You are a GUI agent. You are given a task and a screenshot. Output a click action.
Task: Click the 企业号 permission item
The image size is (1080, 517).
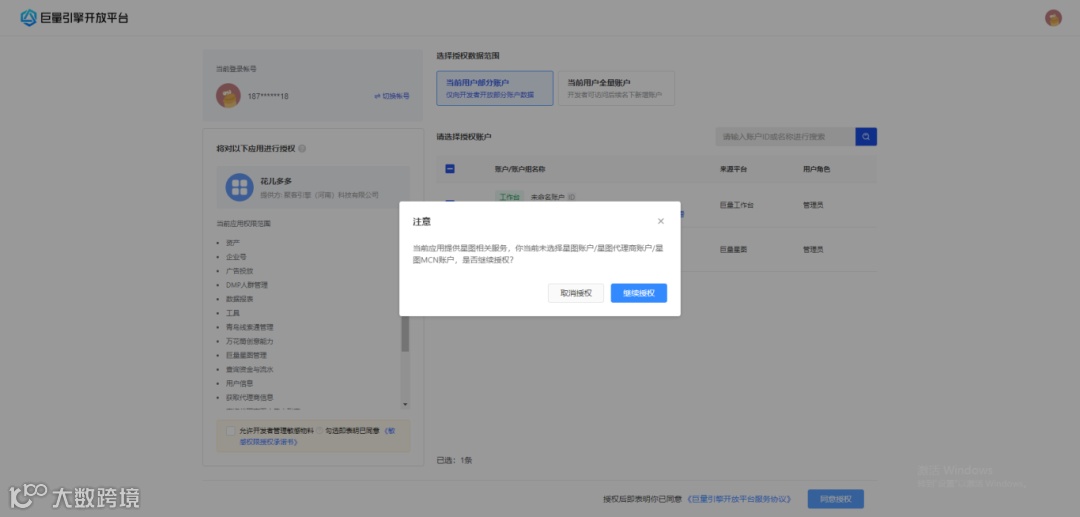(x=236, y=257)
